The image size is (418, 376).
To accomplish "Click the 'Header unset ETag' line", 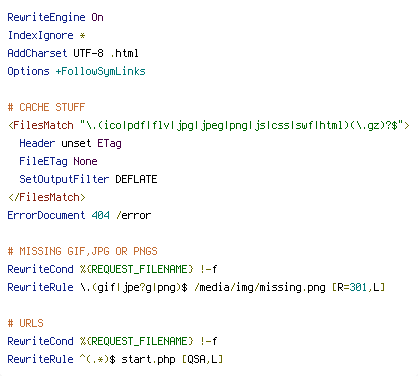I will click(70, 143).
